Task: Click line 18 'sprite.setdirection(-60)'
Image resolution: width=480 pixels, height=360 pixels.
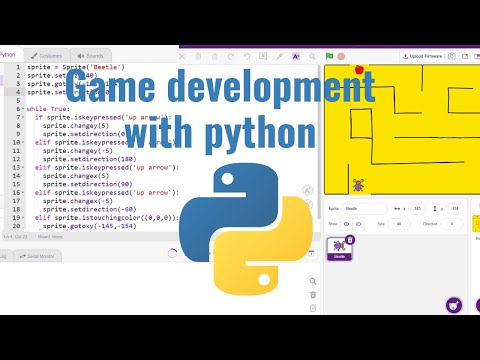Action: [89, 209]
